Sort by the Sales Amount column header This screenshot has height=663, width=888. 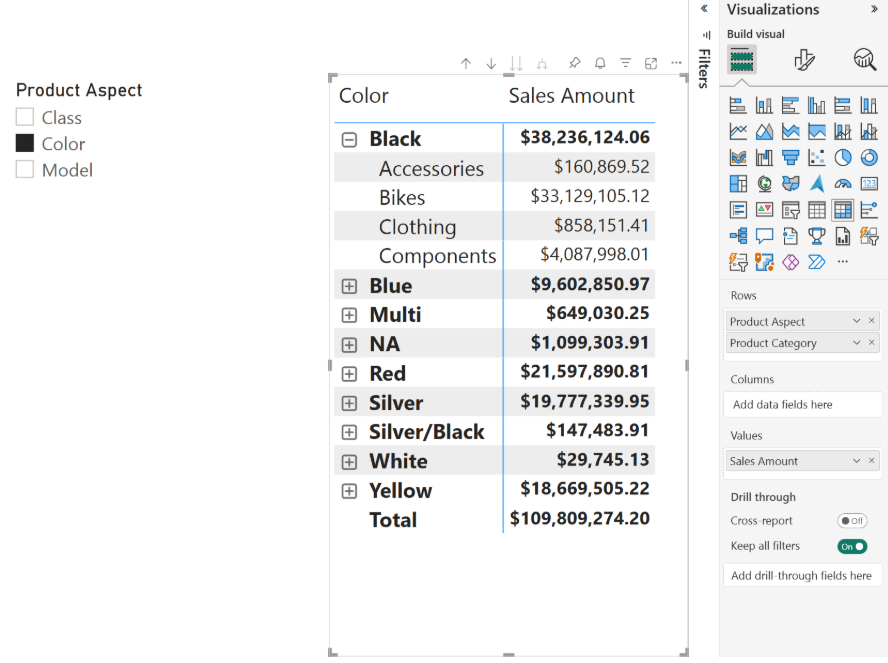(571, 96)
